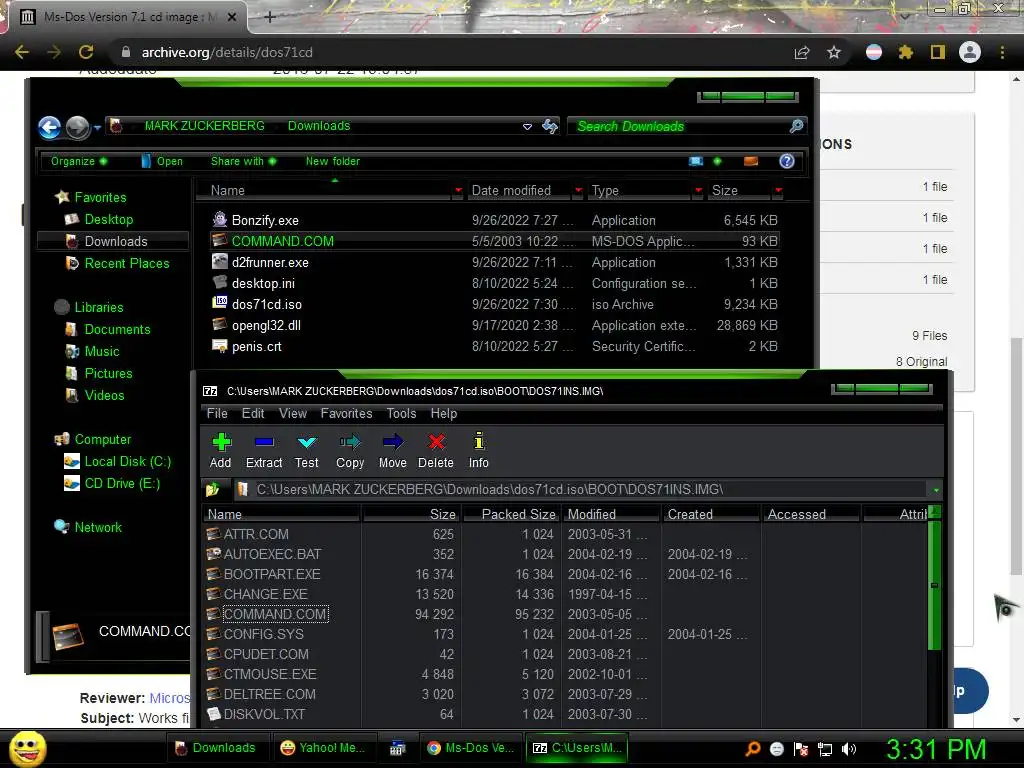Select AUTOEXEC.BAT row in 7-Zip
The image size is (1024, 768).
pyautogui.click(x=565, y=554)
